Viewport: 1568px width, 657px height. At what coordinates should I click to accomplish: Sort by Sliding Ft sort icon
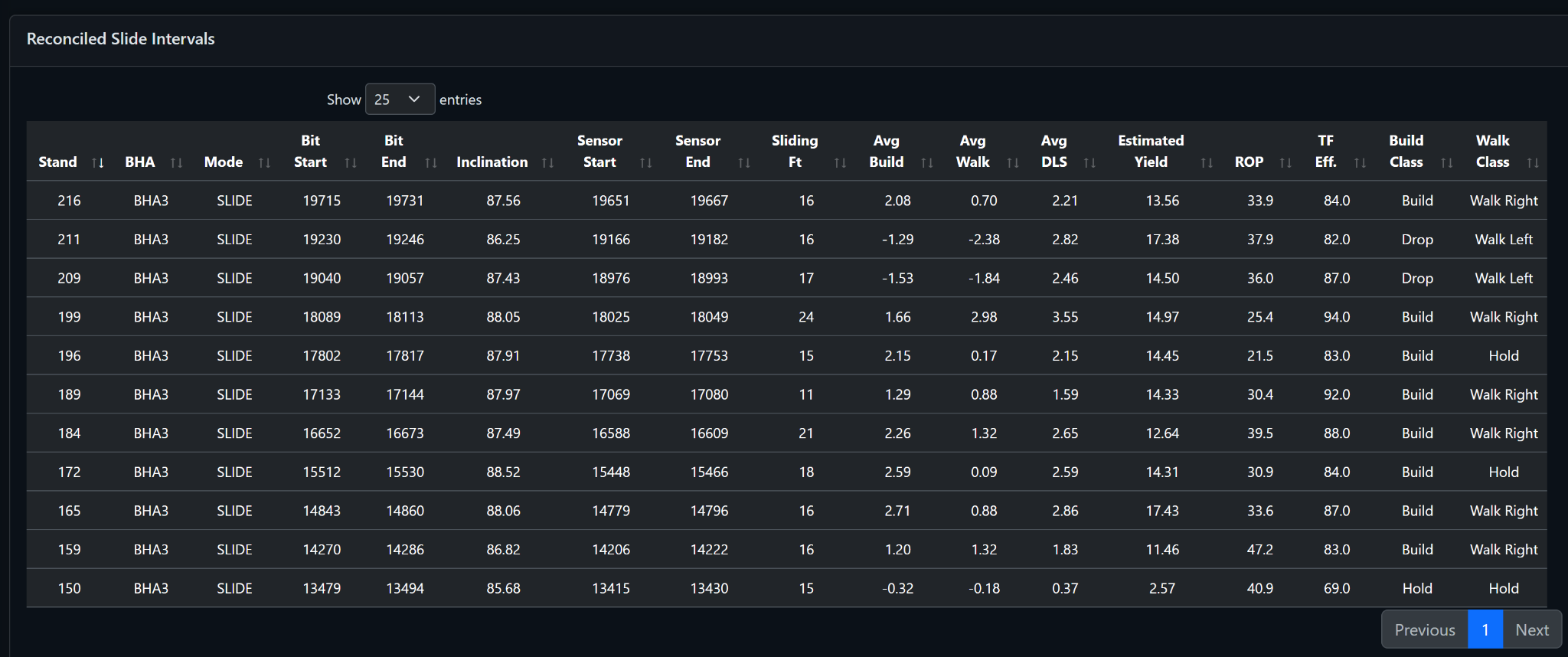point(841,162)
